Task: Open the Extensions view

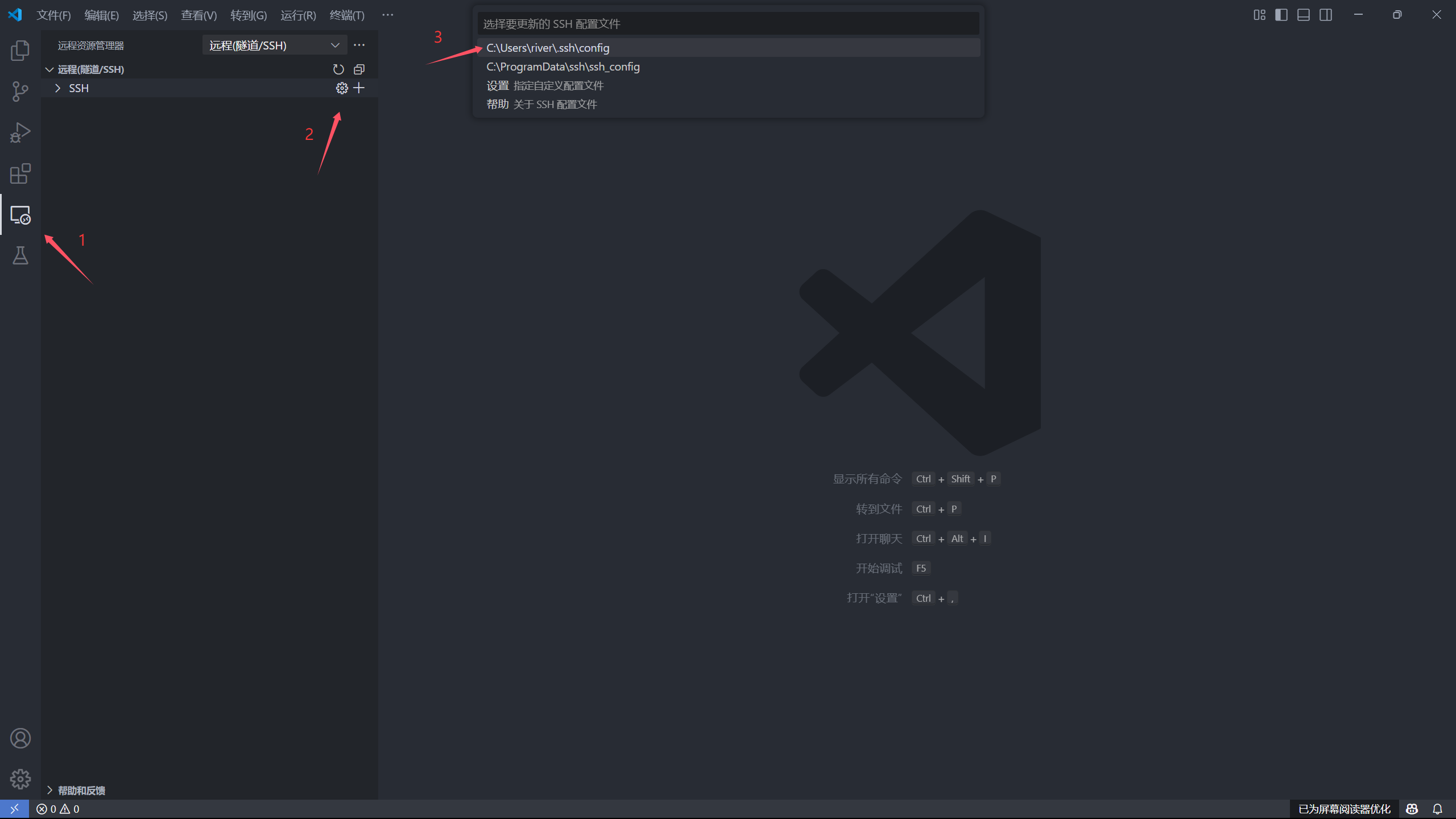Action: click(20, 173)
